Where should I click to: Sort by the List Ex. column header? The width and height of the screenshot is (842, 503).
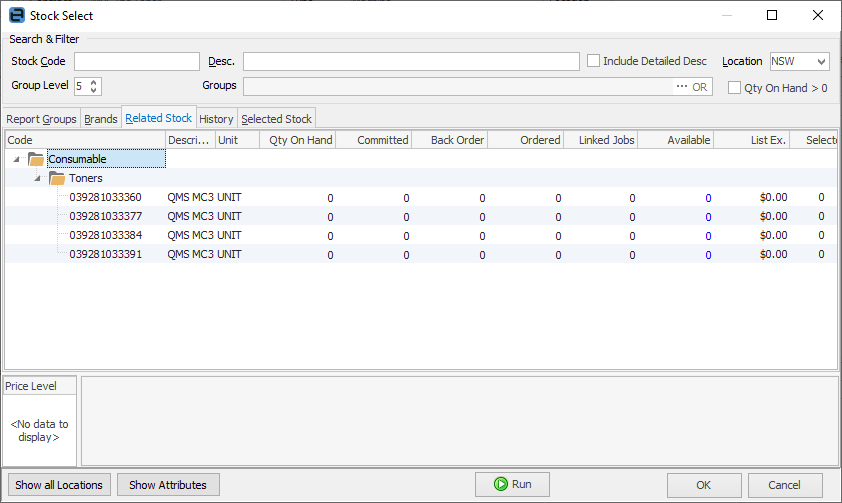(751, 140)
